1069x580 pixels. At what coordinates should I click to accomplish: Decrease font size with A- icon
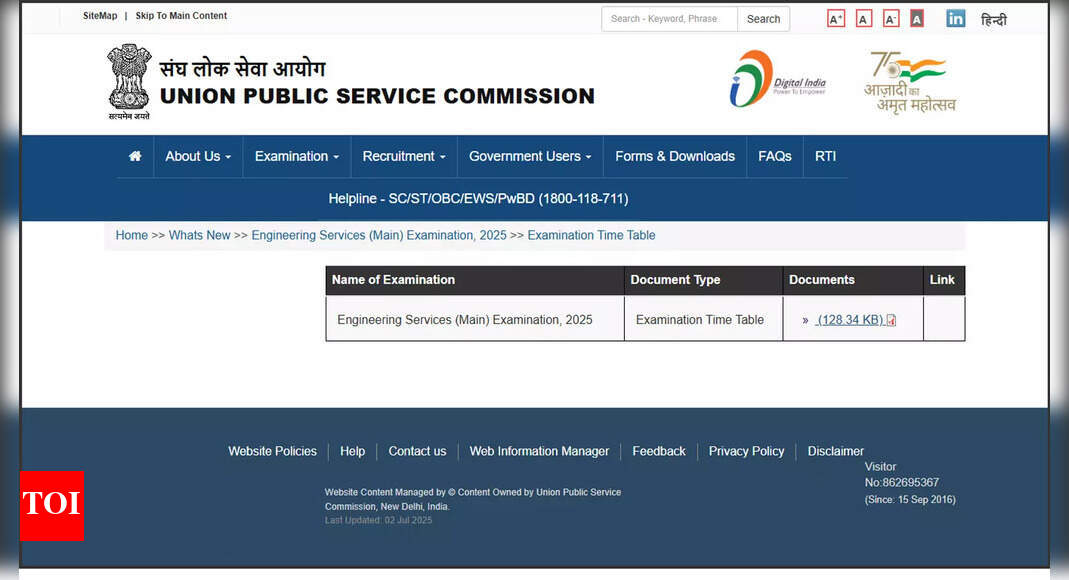click(890, 19)
